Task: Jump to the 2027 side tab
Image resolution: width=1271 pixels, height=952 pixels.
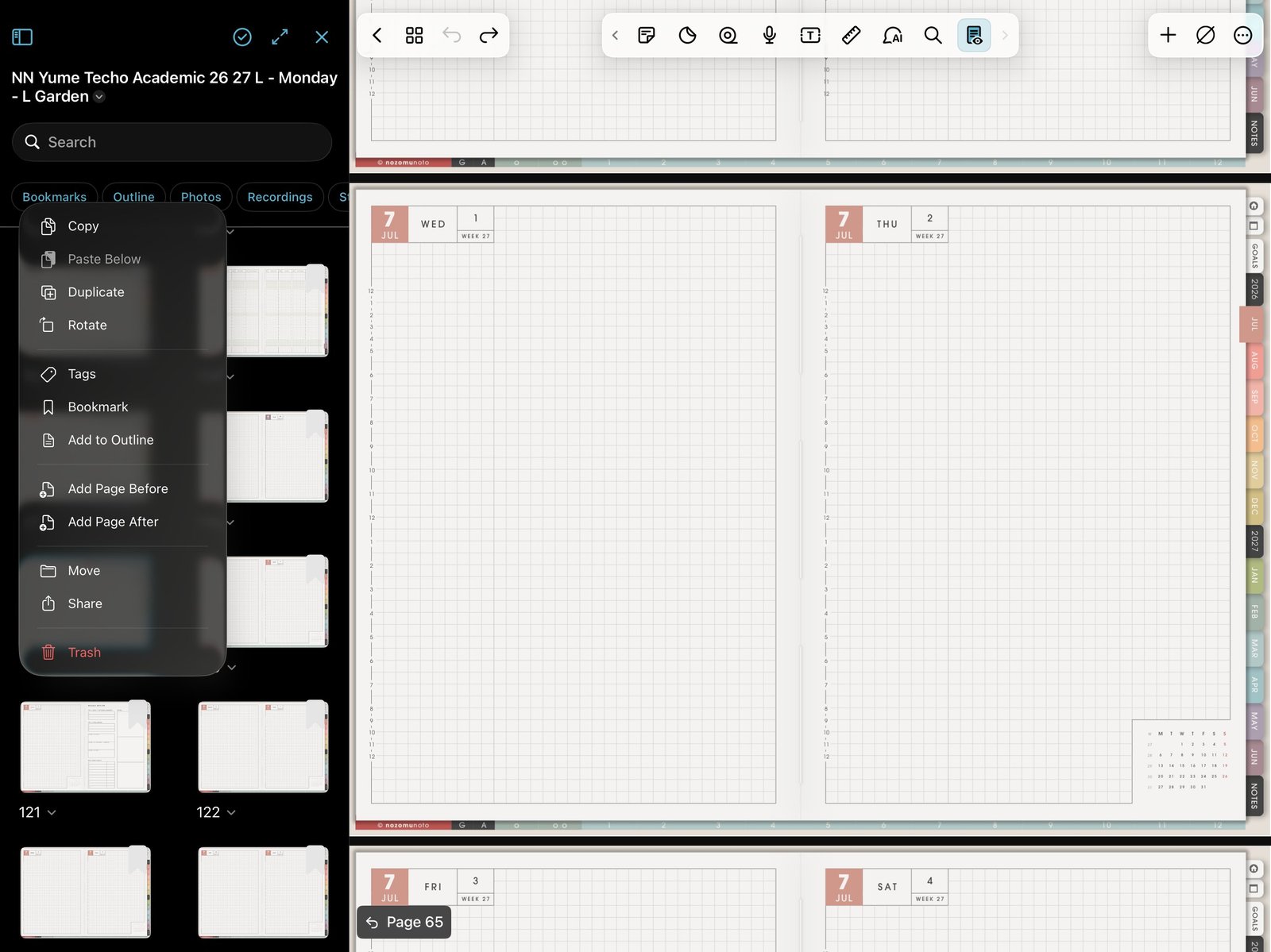Action: point(1254,542)
